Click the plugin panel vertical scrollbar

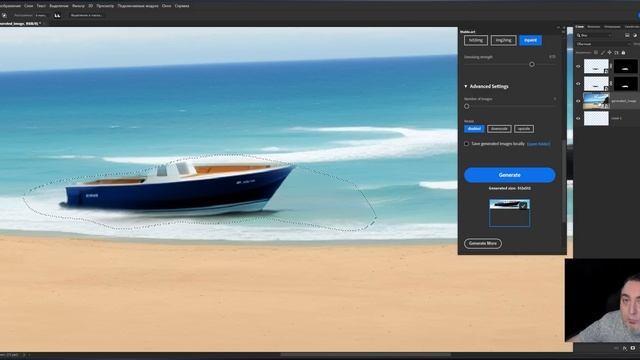point(564,182)
